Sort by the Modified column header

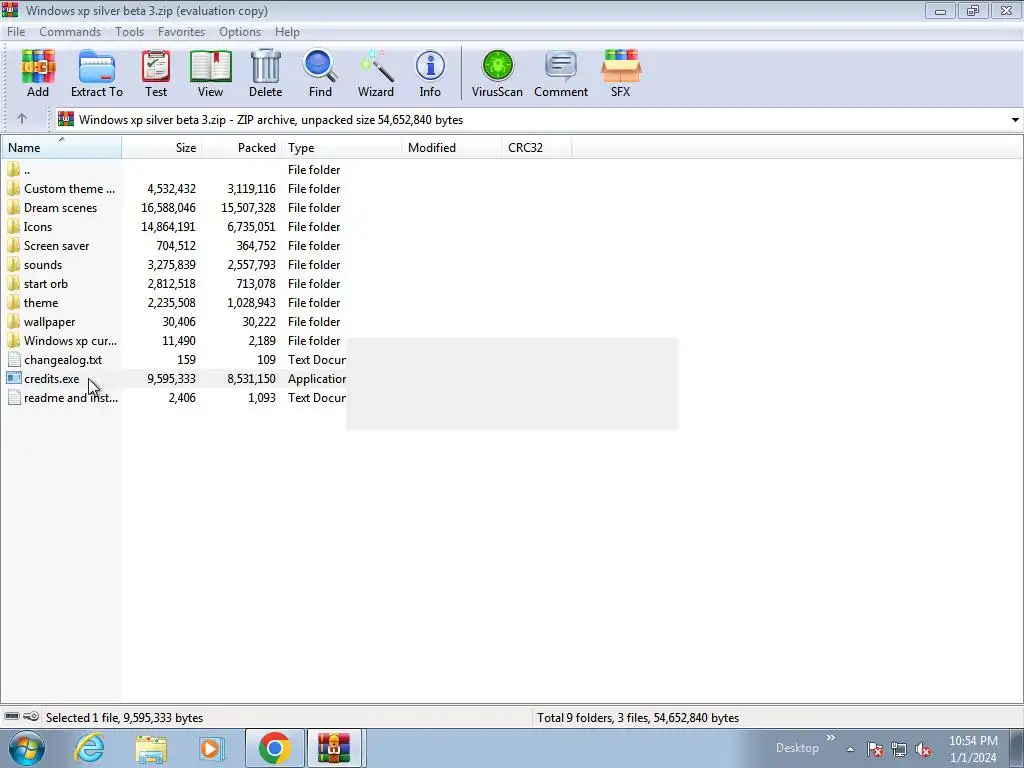[x=451, y=148]
